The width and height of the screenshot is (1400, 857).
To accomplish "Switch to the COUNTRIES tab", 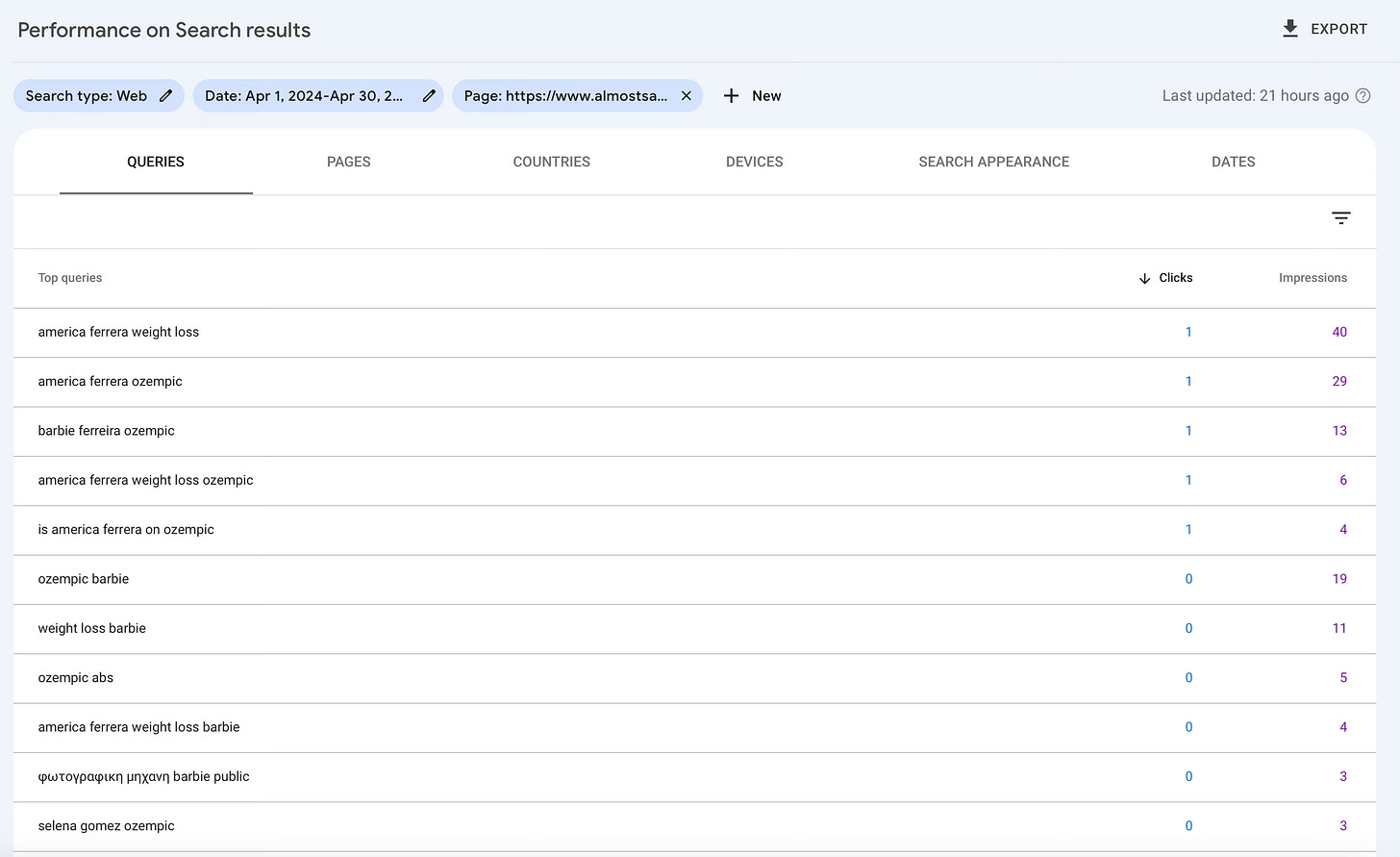I will (x=551, y=162).
